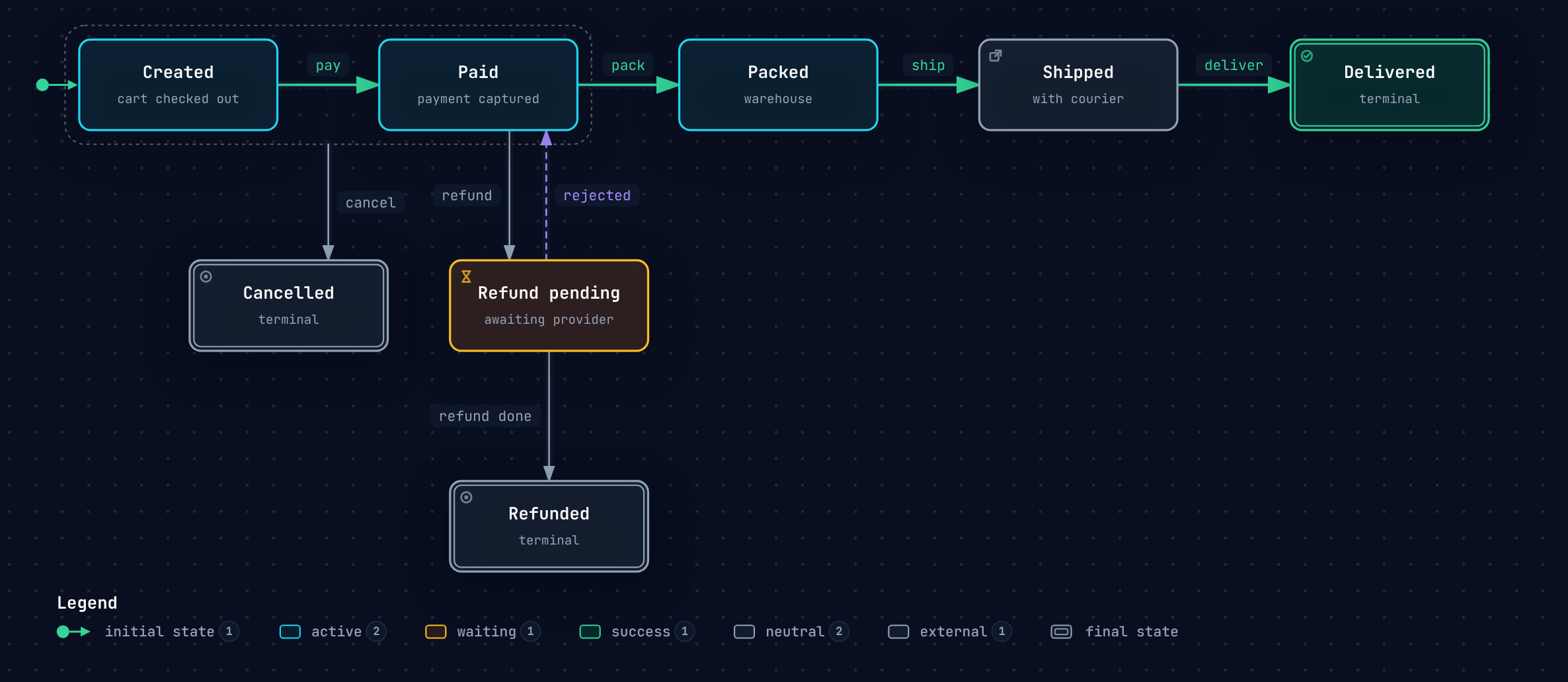Click the count badge next to external
This screenshot has height=682, width=1568.
pyautogui.click(x=1001, y=632)
